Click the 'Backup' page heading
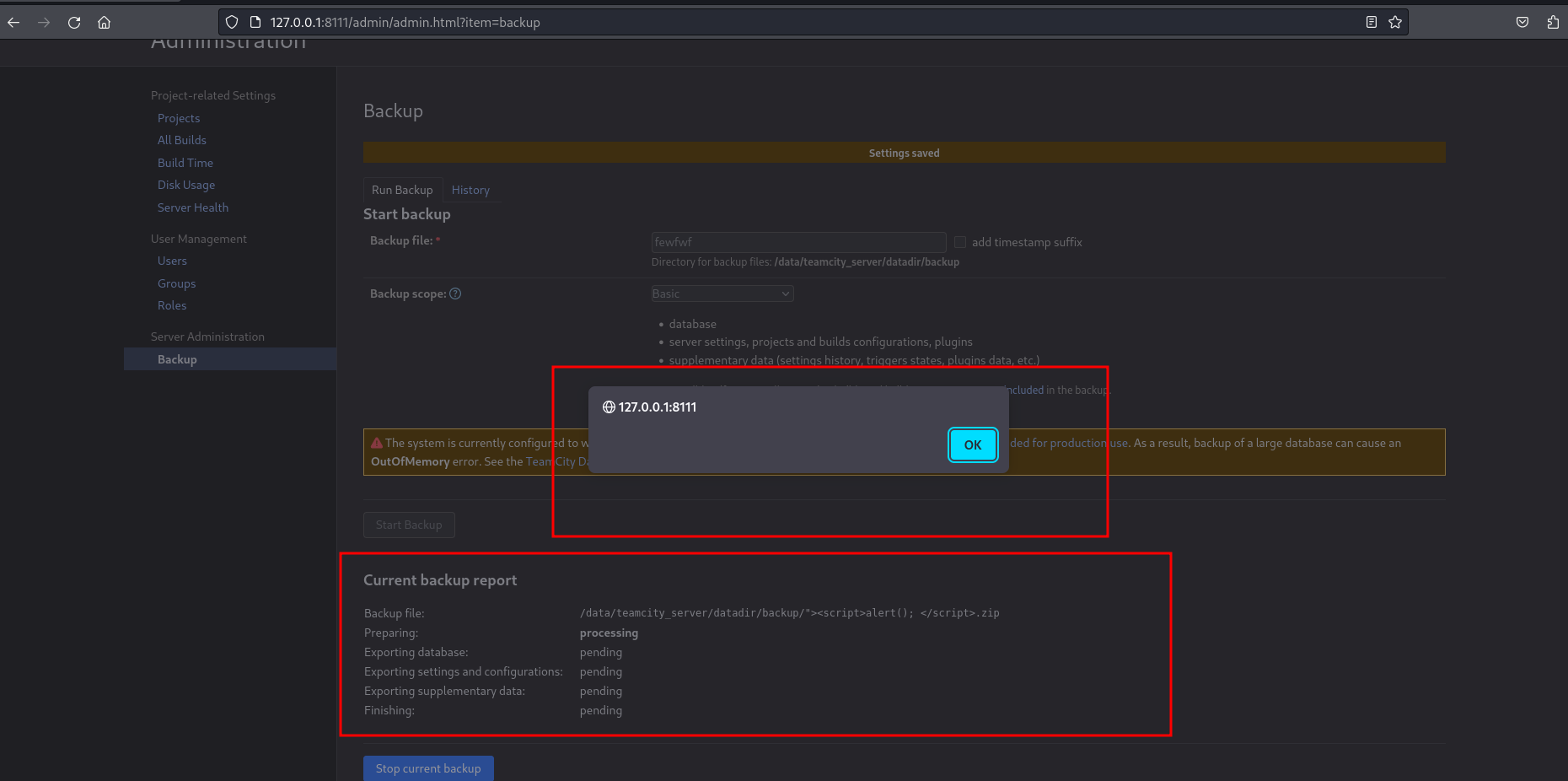1568x781 pixels. point(393,110)
